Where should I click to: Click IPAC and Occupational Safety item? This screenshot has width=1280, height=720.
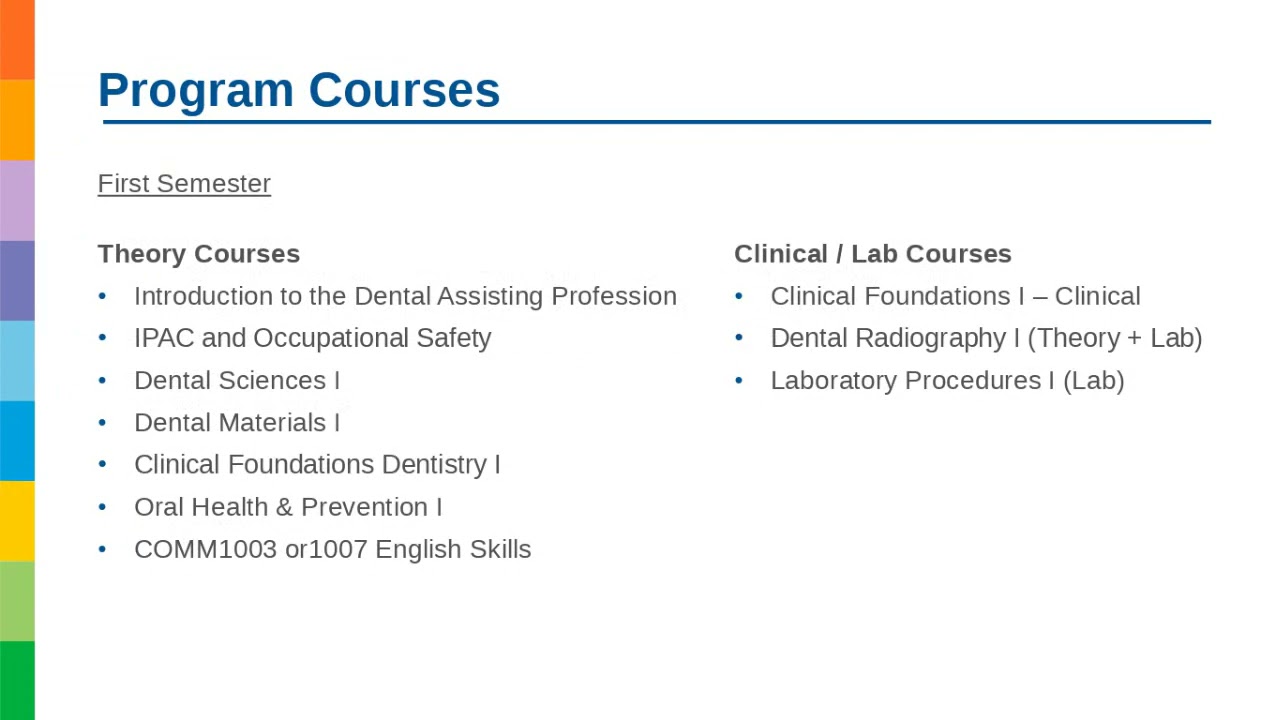(312, 338)
